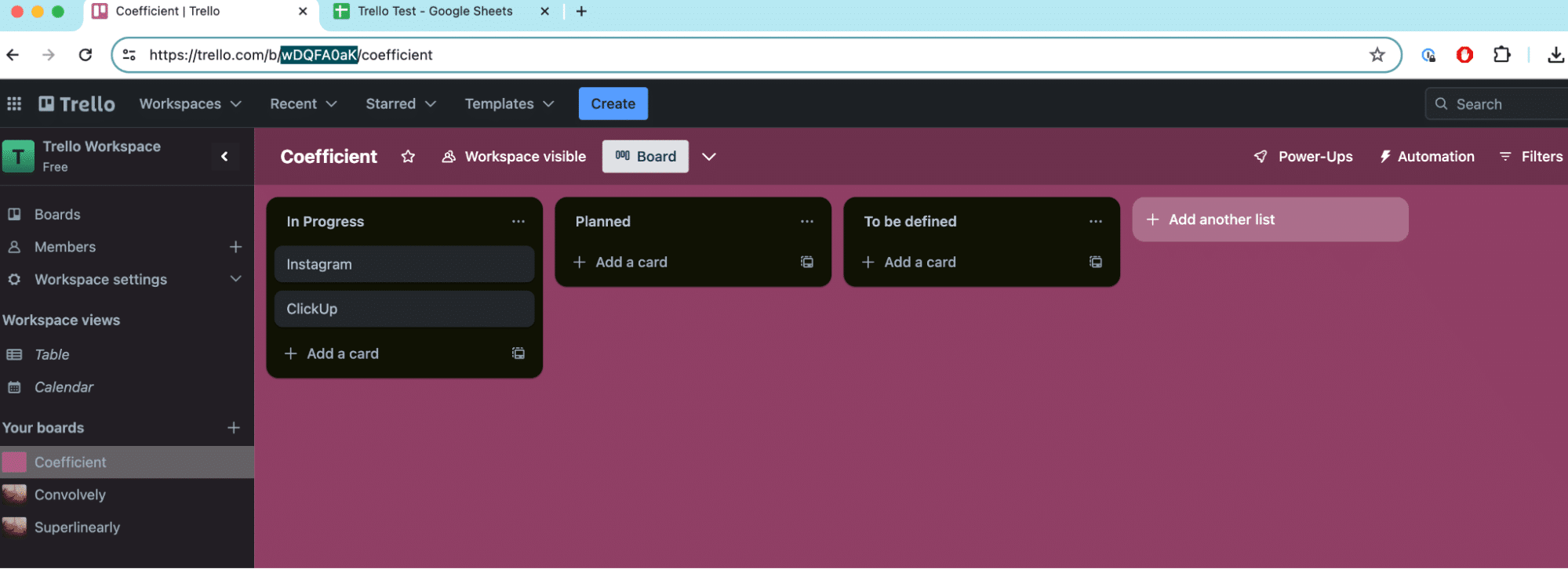
Task: Expand the board views chevron
Action: [x=709, y=157]
